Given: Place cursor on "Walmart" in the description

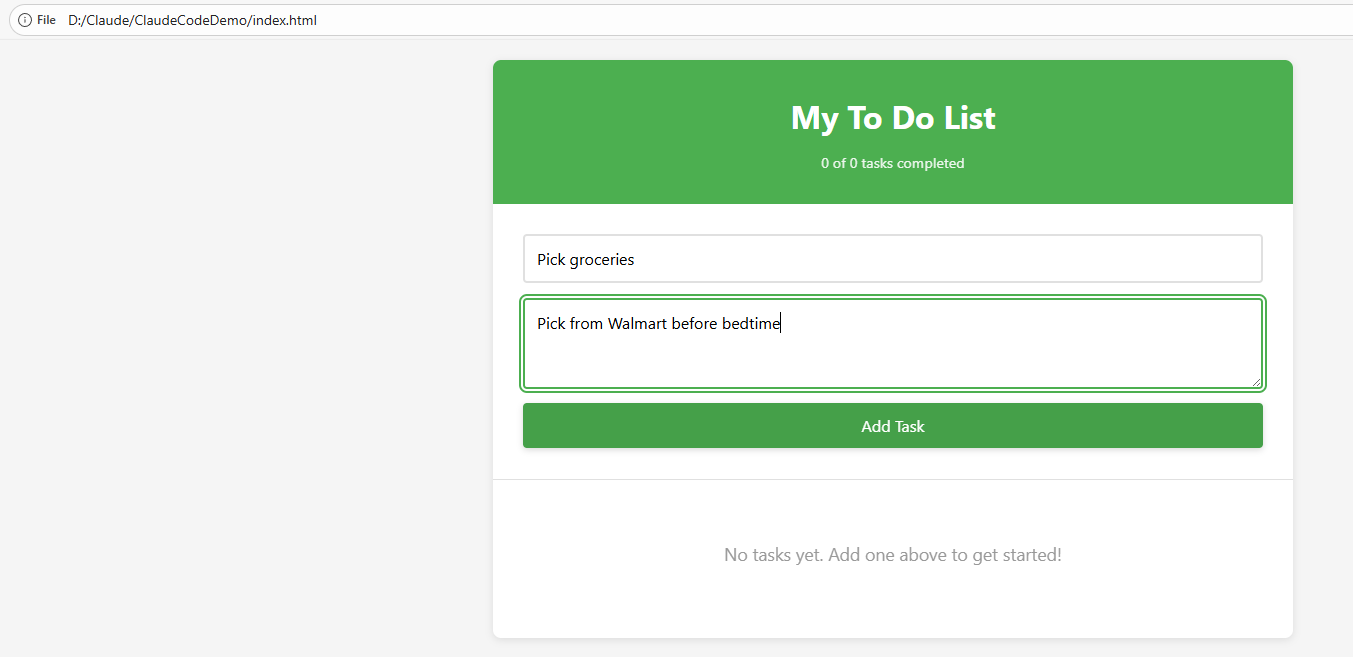Looking at the screenshot, I should tap(637, 323).
